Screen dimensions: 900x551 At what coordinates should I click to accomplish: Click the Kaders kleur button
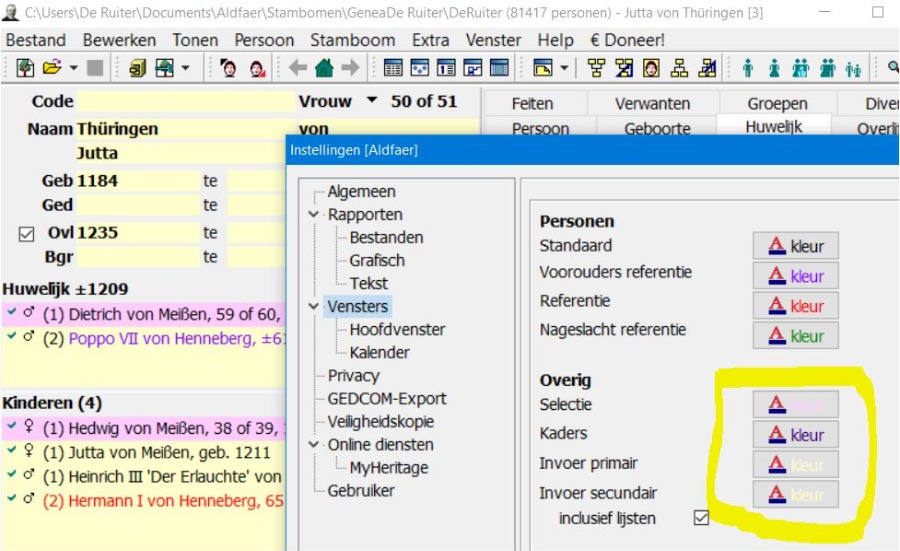795,435
